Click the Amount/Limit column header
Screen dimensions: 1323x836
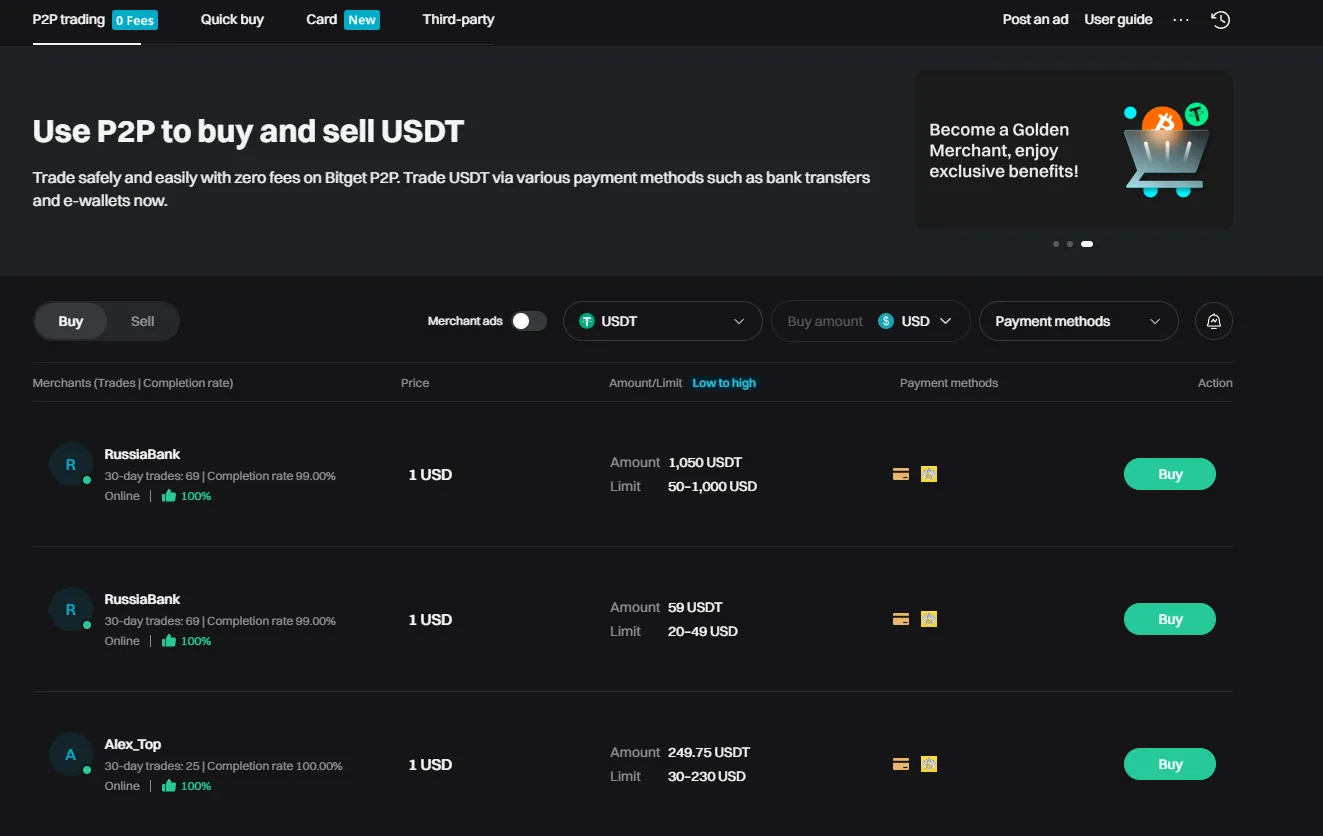point(646,383)
